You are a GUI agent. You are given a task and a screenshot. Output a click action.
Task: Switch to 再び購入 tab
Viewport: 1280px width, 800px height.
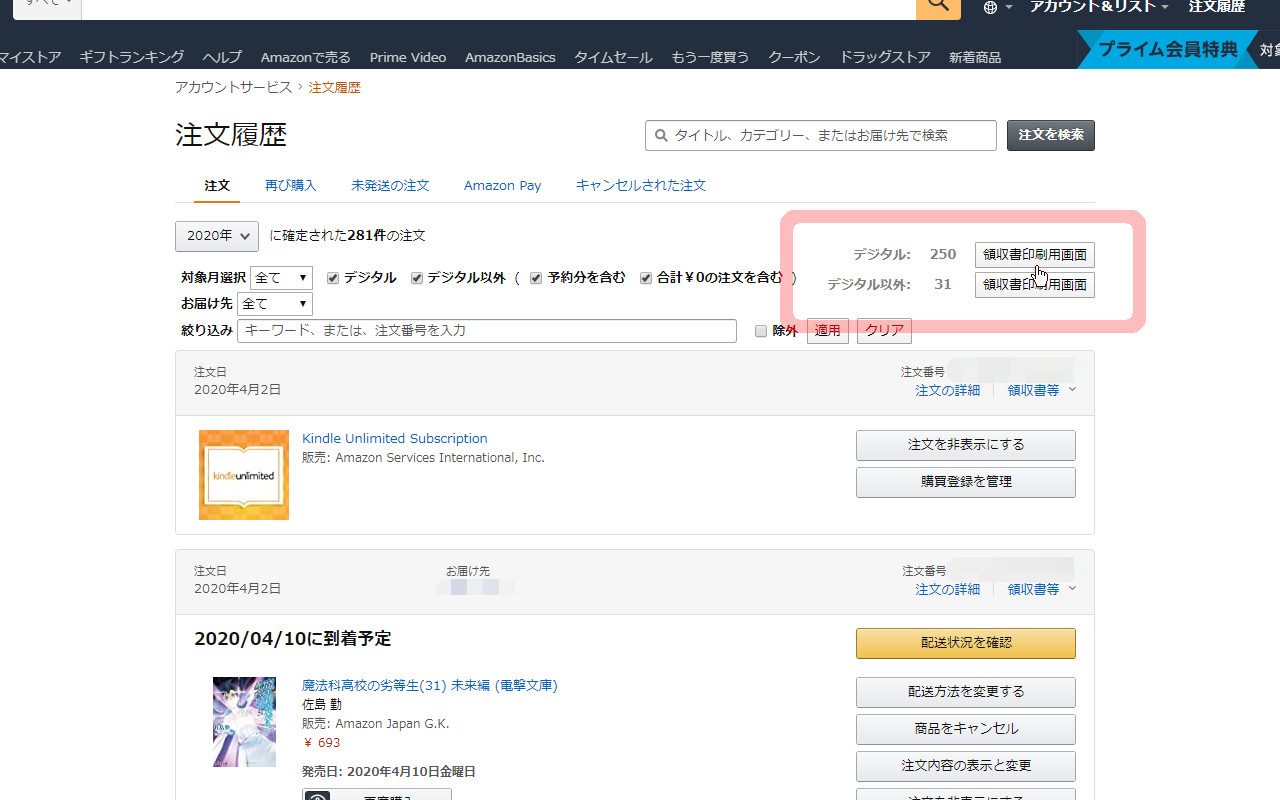click(290, 186)
